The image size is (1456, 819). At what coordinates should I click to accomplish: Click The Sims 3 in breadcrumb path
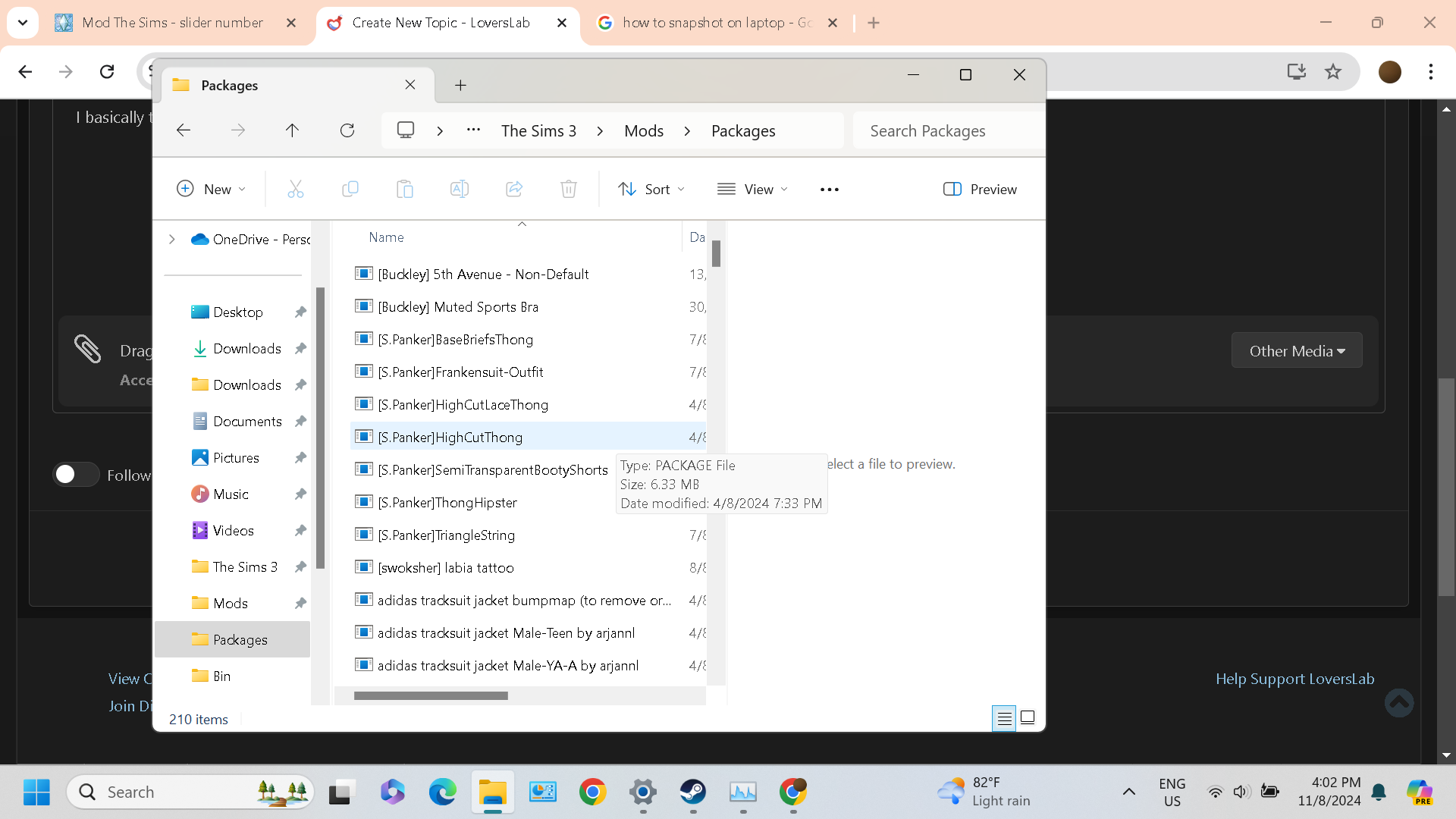tap(538, 131)
